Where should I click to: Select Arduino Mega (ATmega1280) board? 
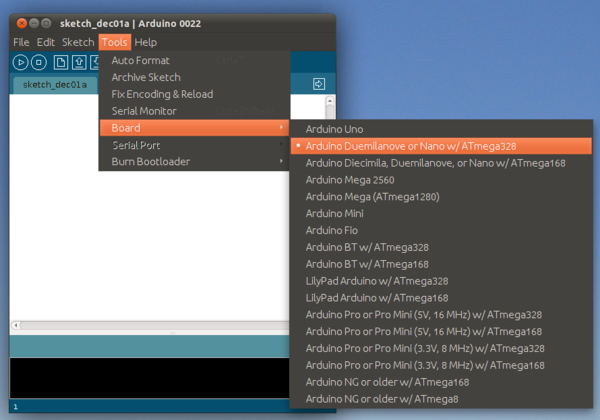click(x=441, y=197)
